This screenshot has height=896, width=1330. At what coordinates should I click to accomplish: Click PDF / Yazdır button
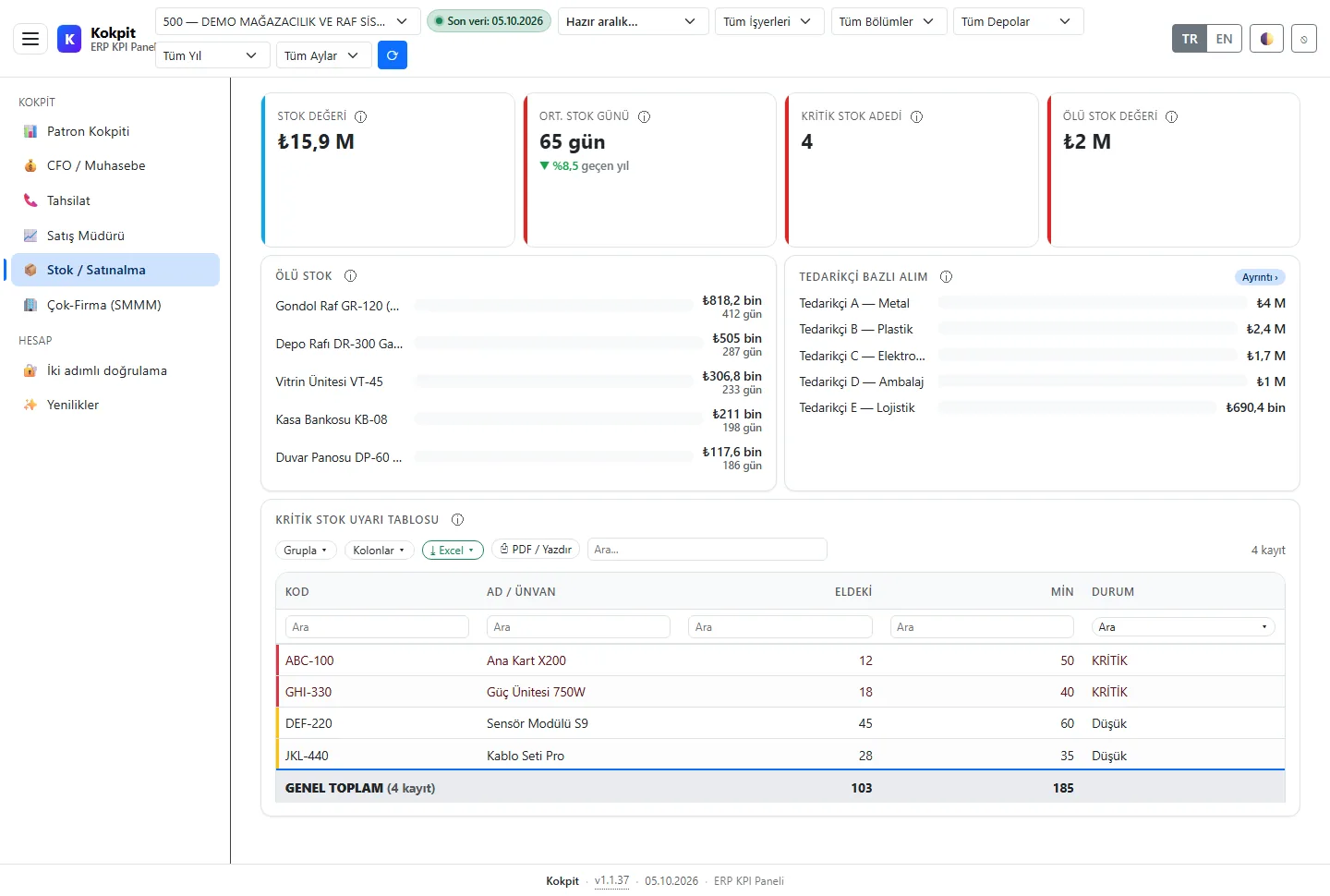536,549
